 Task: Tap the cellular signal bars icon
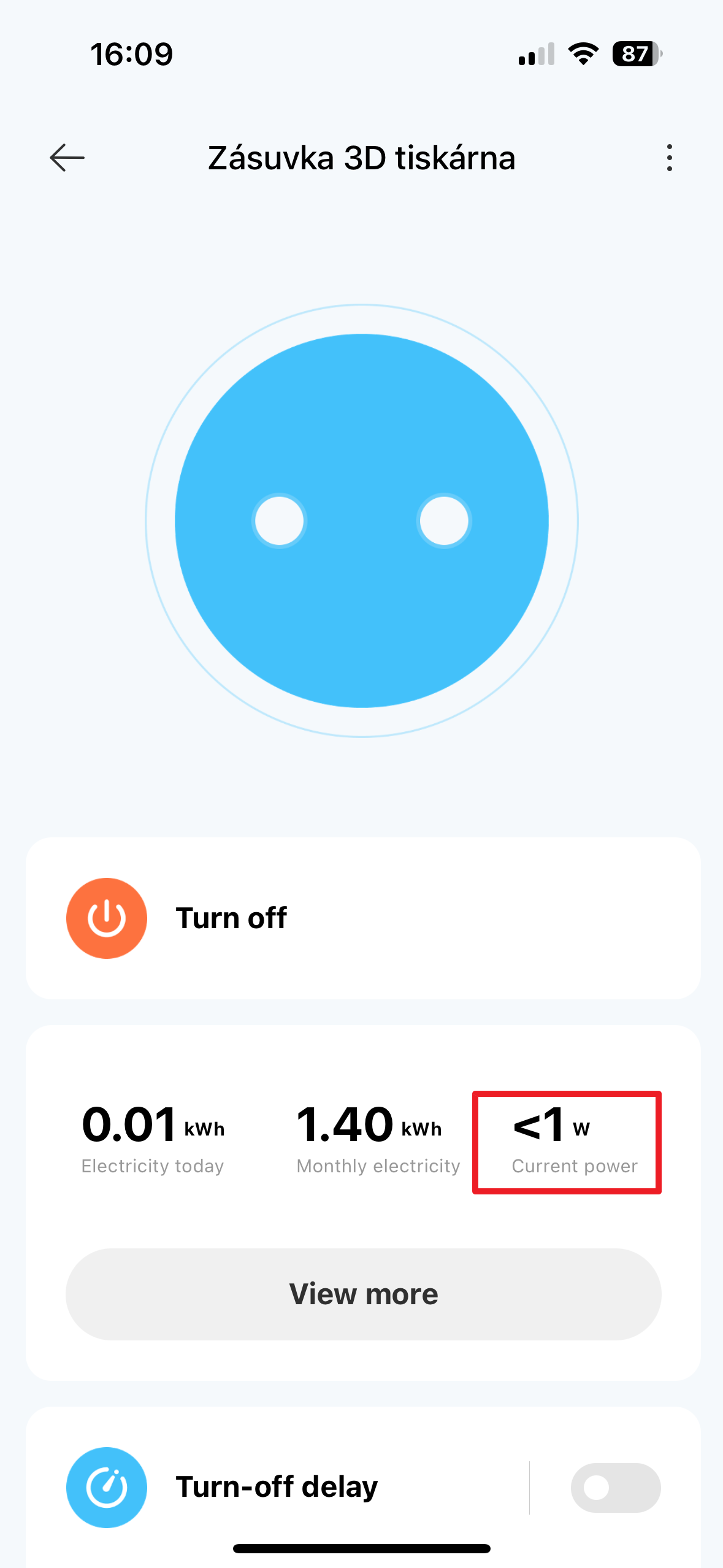[x=536, y=54]
